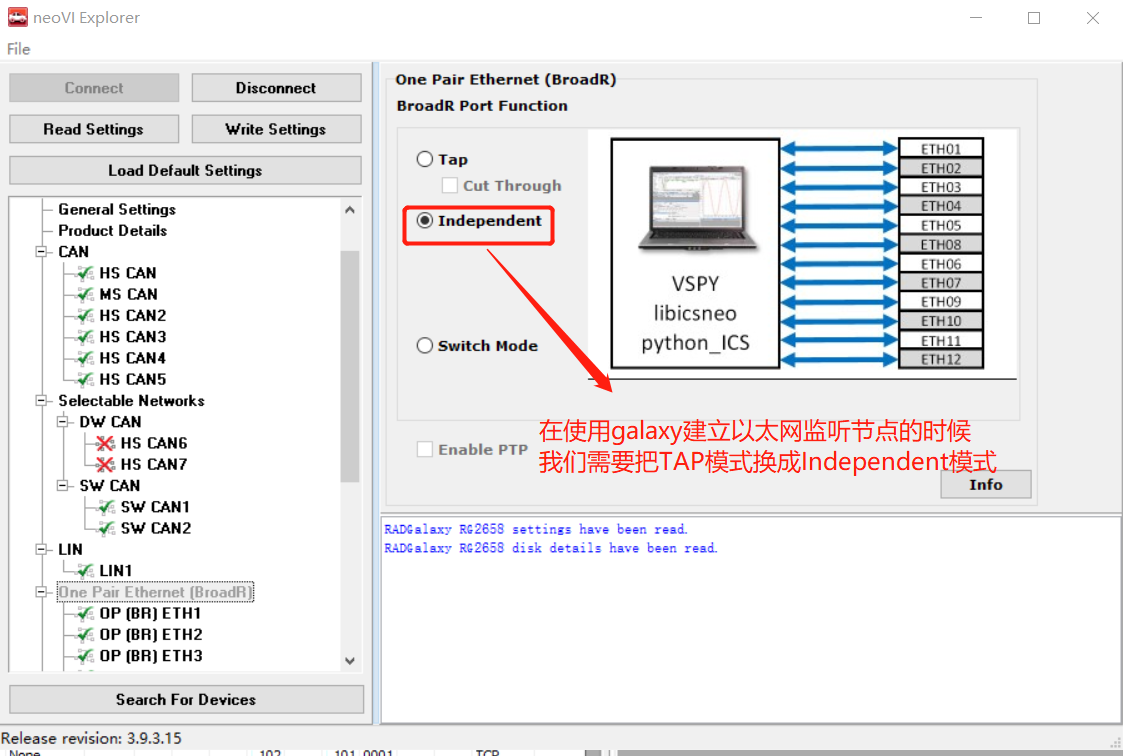Click the HS CAN2 status icon
Viewport: 1123px width, 756px height.
pos(85,316)
